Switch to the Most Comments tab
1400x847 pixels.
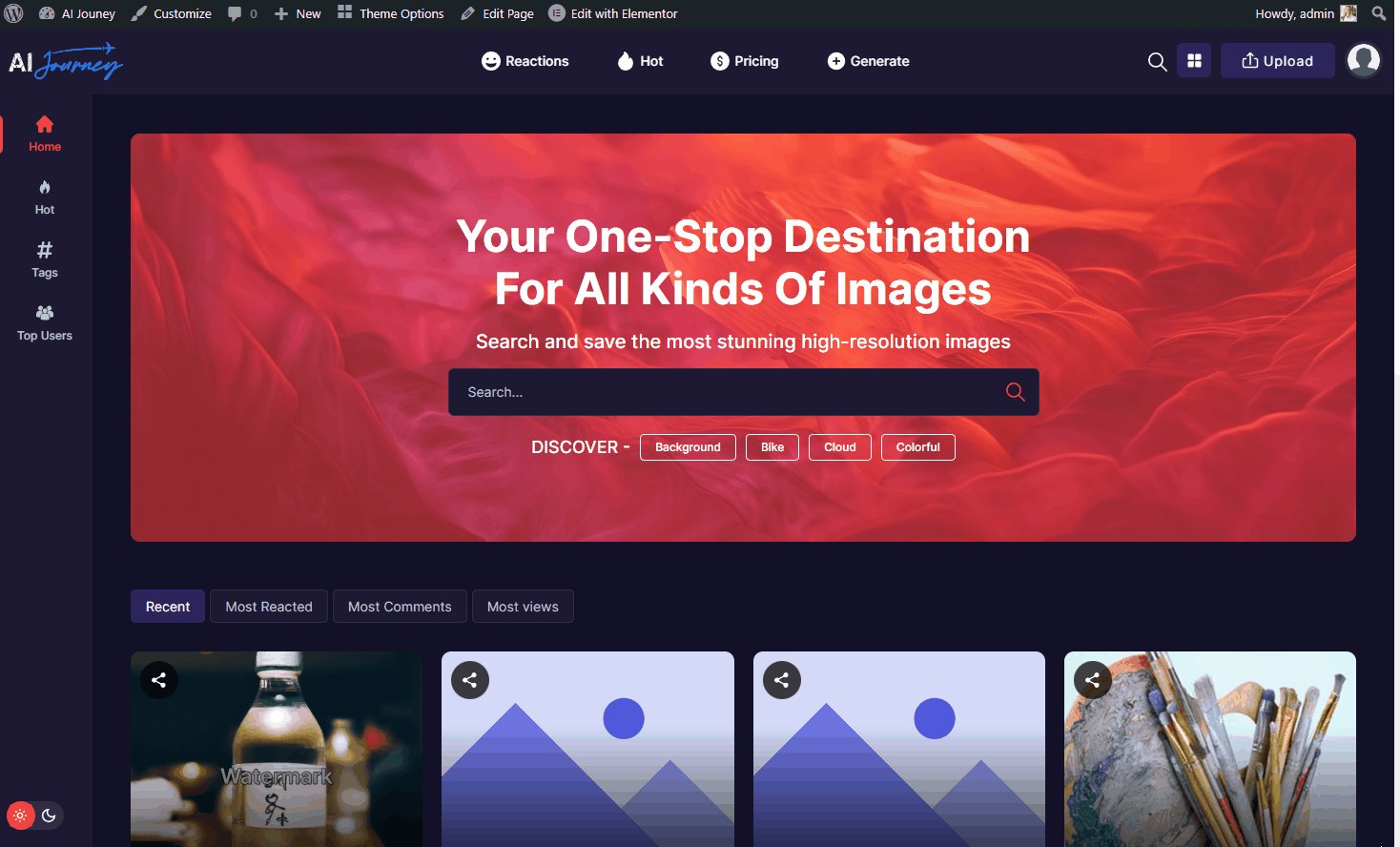(x=400, y=607)
